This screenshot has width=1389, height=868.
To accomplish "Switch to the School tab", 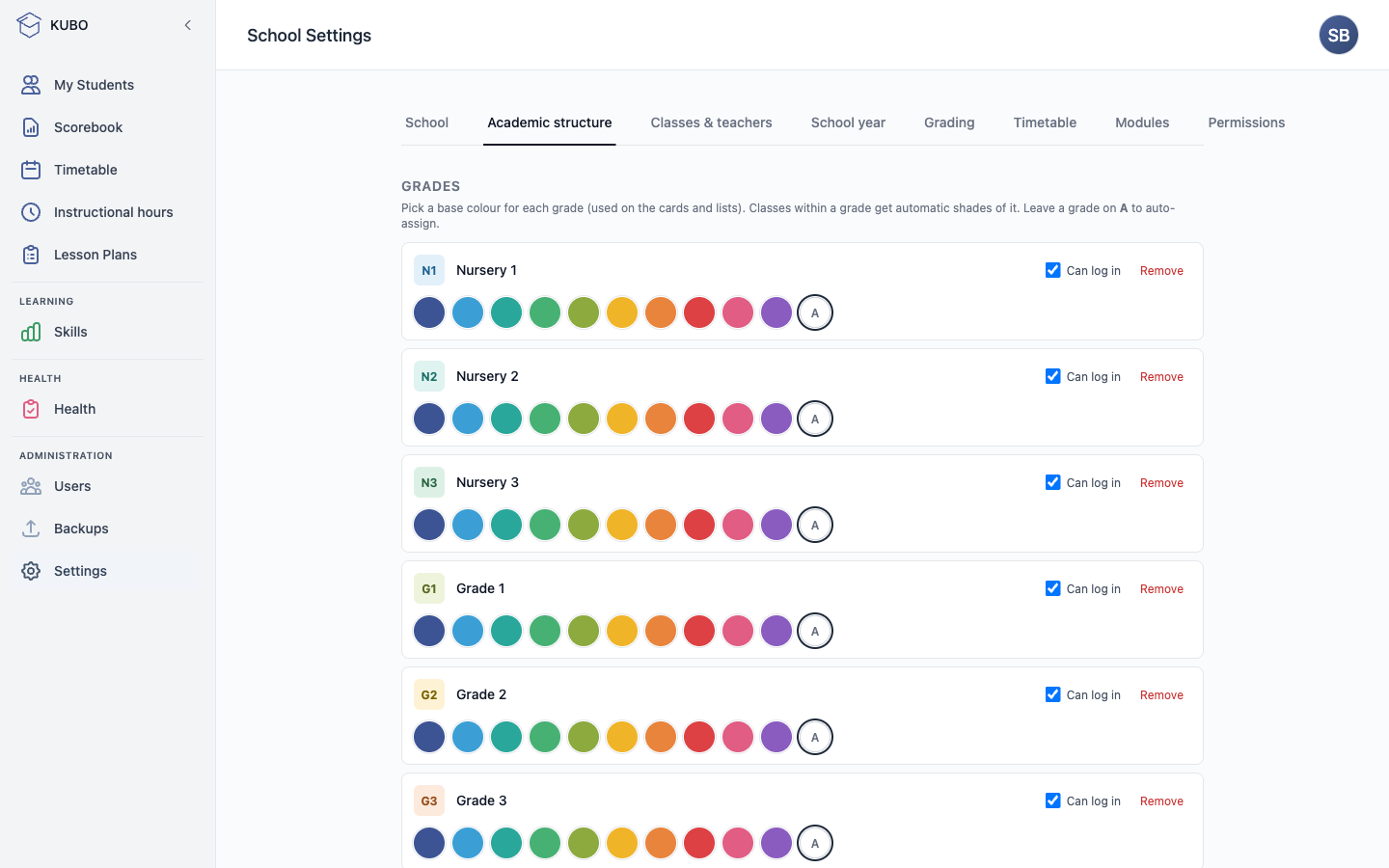I will pos(426,122).
